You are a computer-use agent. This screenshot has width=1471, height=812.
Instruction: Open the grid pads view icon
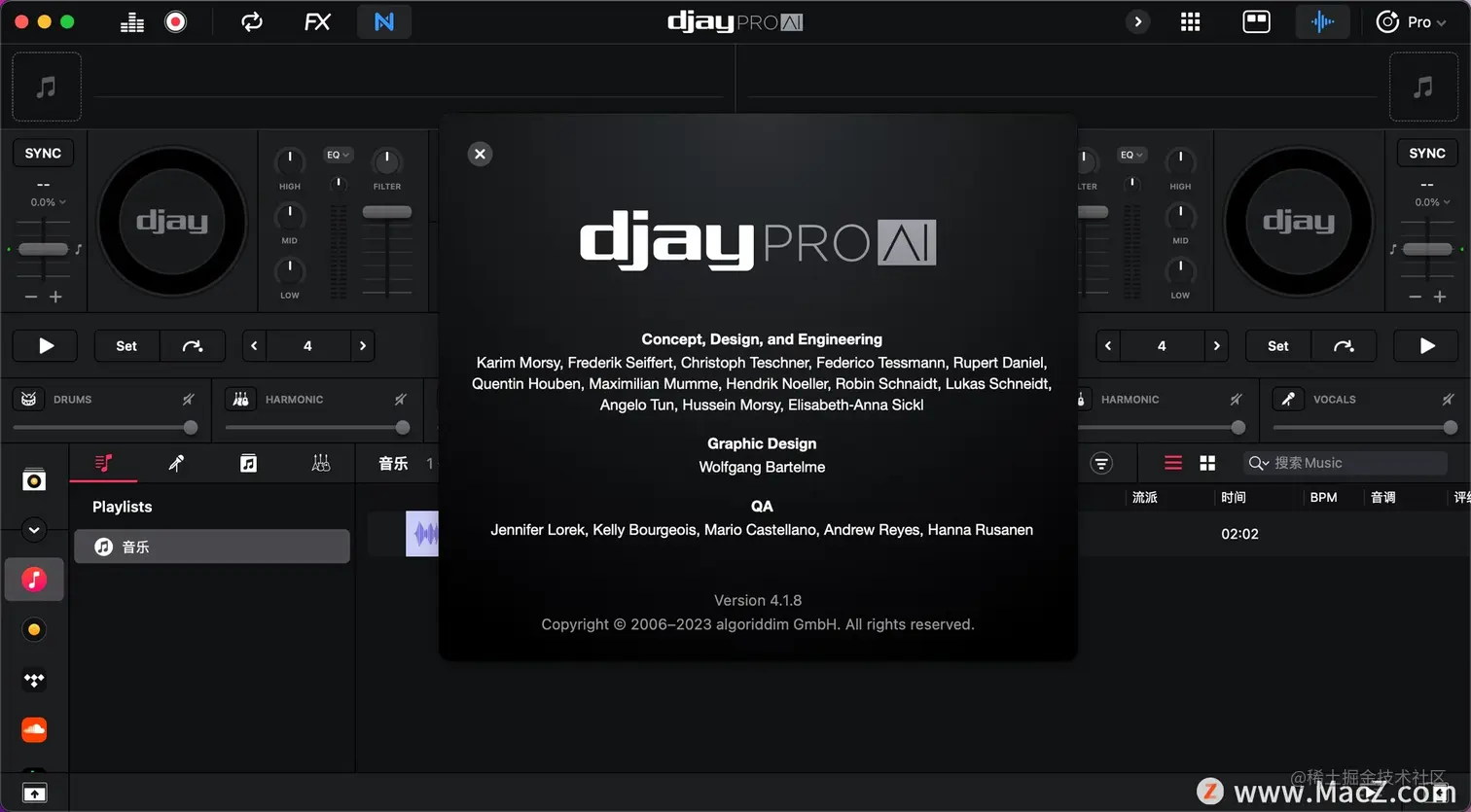(1190, 21)
